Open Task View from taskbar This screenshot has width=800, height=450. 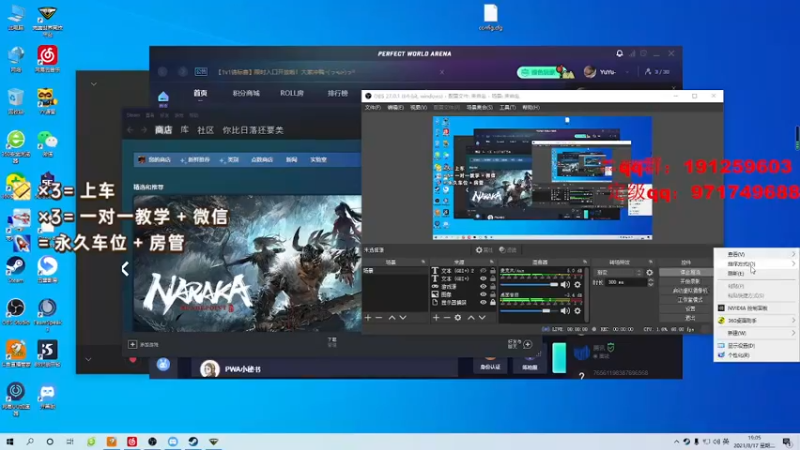click(x=70, y=441)
